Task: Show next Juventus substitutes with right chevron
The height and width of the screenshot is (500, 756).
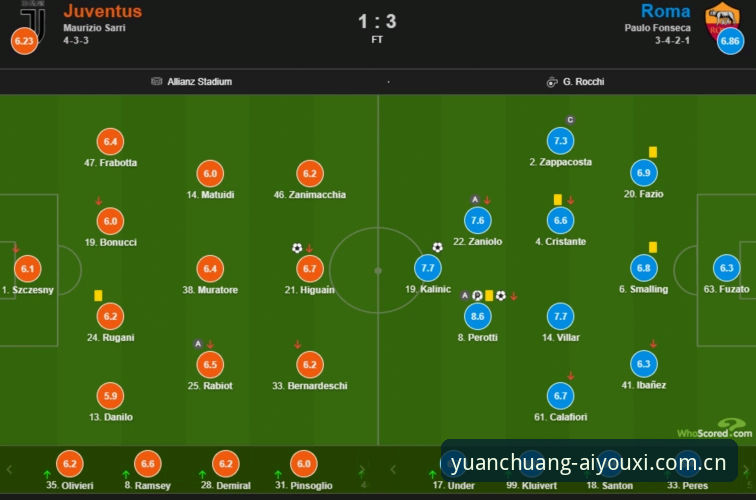Action: [x=362, y=470]
